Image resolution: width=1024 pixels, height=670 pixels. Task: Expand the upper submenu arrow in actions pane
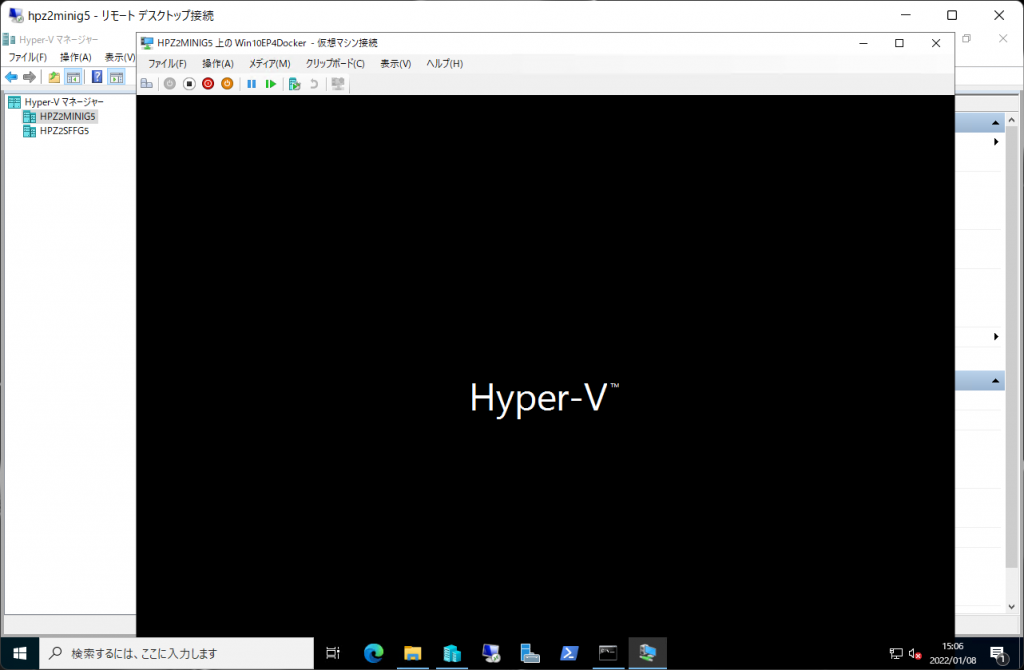click(x=996, y=142)
